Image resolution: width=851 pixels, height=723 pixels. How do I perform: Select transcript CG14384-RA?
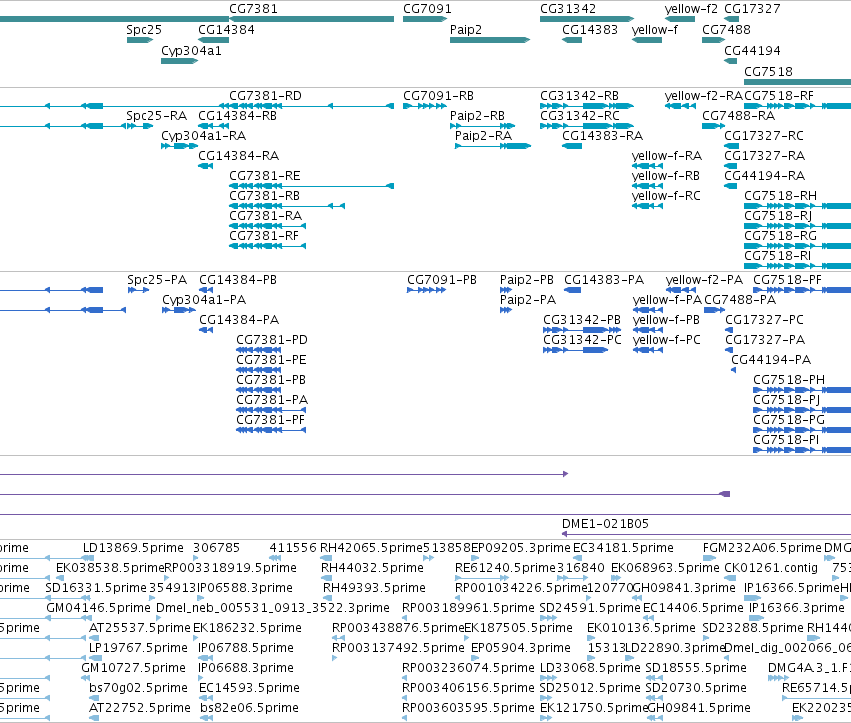click(206, 166)
